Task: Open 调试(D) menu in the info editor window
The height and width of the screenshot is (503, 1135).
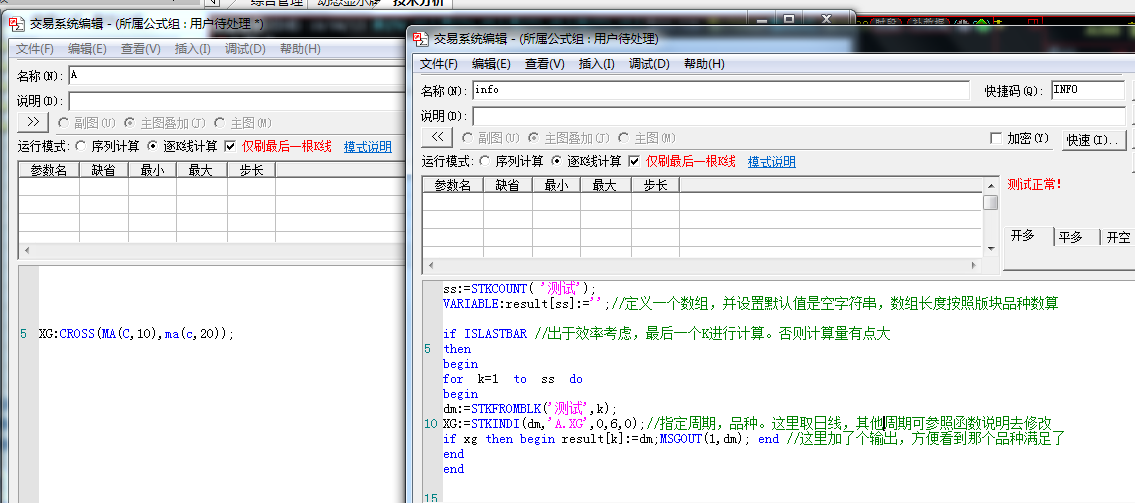Action: (x=649, y=64)
